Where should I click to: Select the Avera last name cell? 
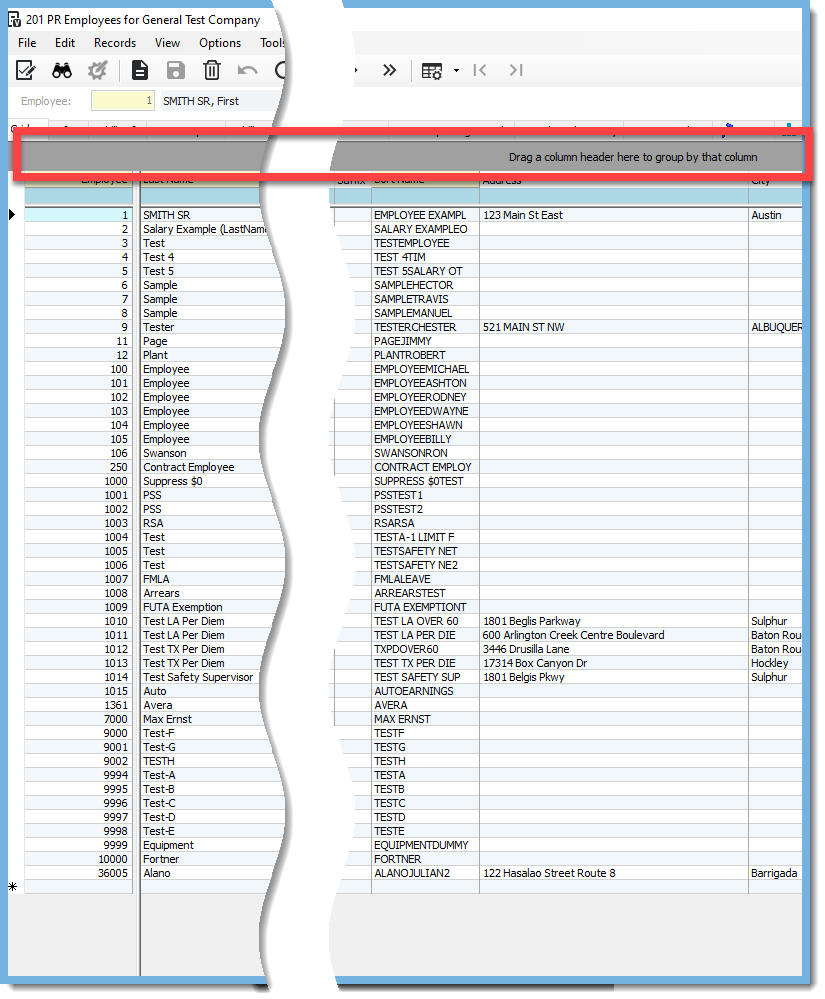pos(202,705)
